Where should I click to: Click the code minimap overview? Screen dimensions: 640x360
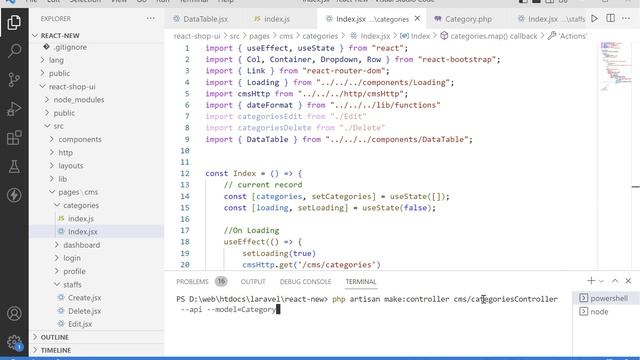click(615, 65)
